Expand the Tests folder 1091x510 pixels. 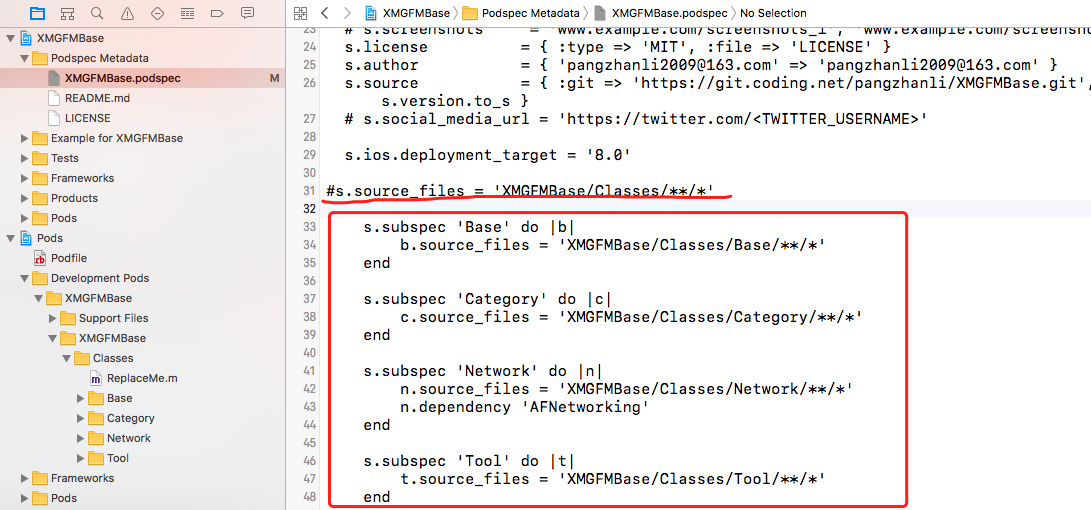(25, 158)
